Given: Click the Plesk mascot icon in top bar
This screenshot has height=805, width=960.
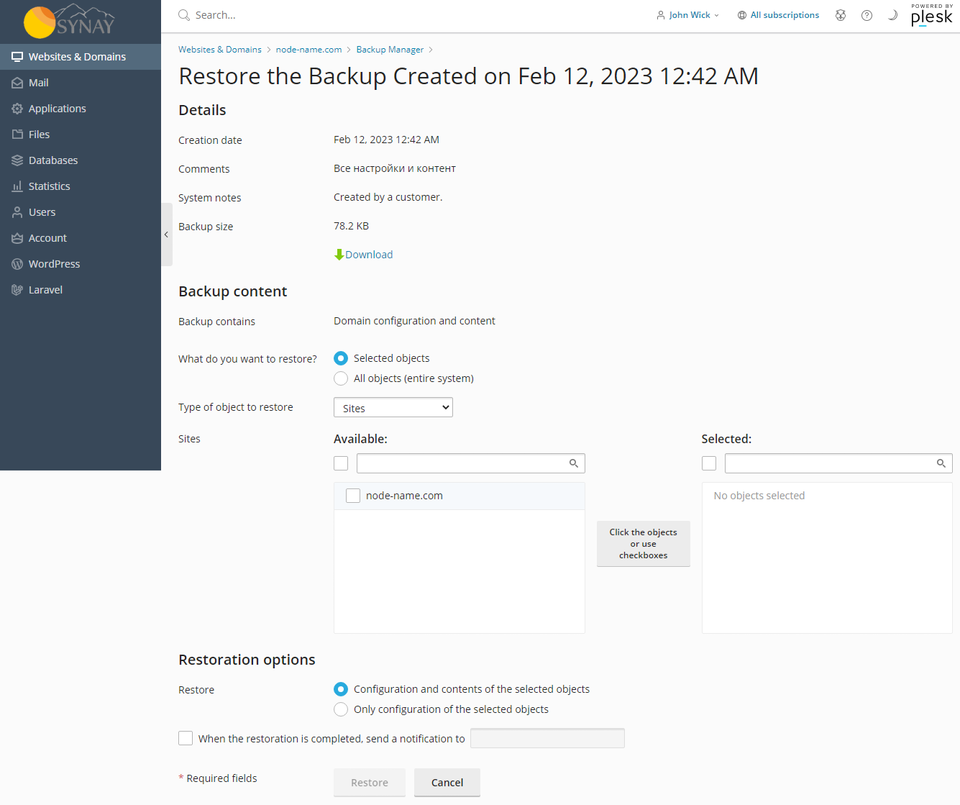Looking at the screenshot, I should pyautogui.click(x=841, y=15).
